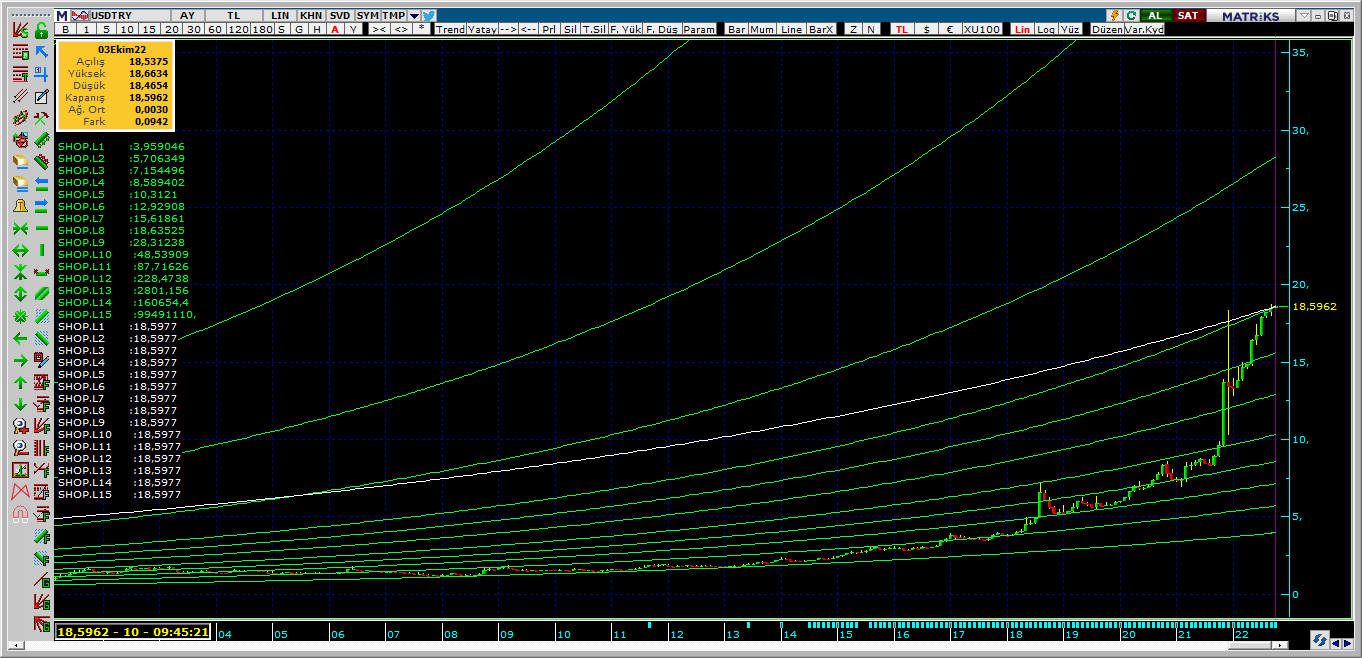Screen dimensions: 1362x658
Task: Open the triangle dropdown beside MATRIKS logo
Action: point(1303,16)
